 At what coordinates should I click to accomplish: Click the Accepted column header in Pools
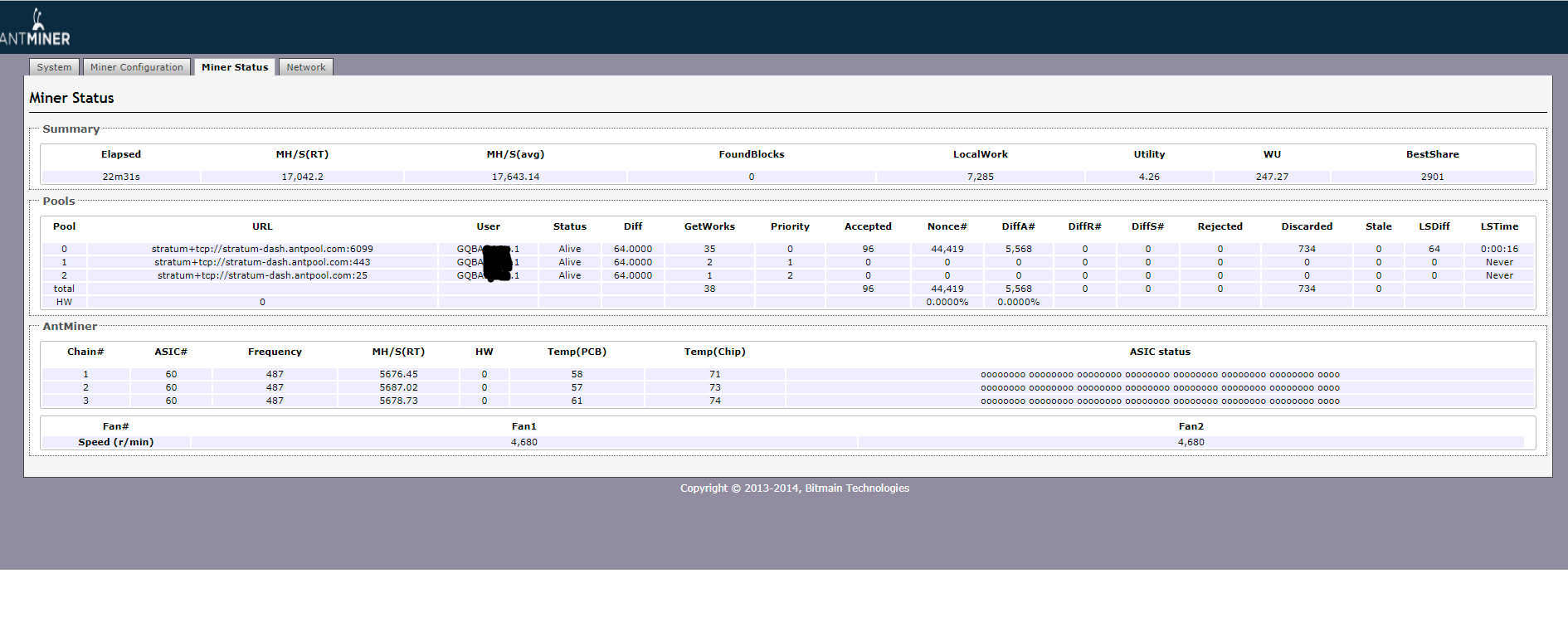[868, 226]
